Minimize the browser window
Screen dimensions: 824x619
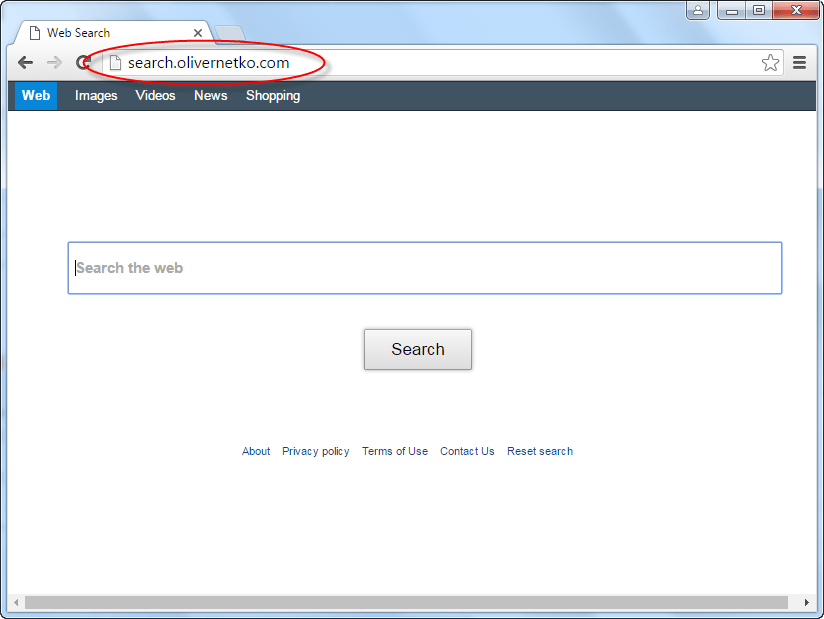click(x=731, y=10)
